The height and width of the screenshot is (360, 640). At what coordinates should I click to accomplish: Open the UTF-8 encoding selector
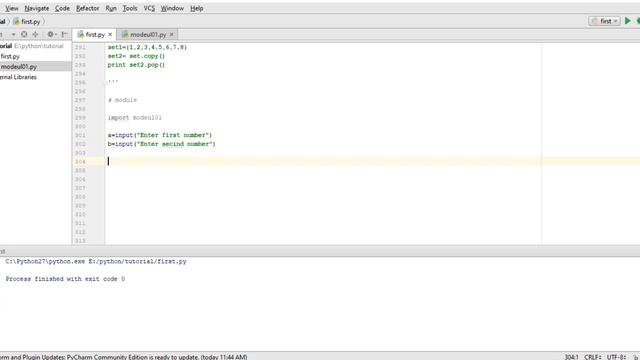pyautogui.click(x=616, y=357)
